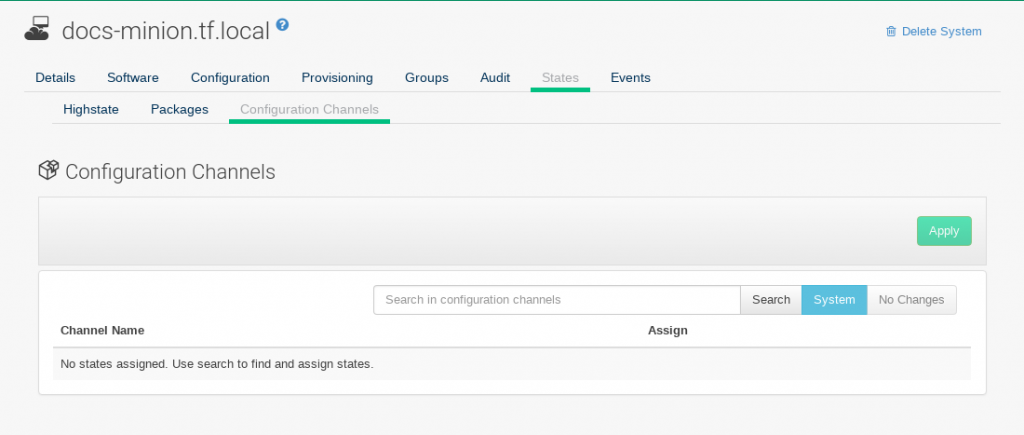Select the Configuration Channels subtab
This screenshot has width=1024, height=435.
pyautogui.click(x=309, y=109)
